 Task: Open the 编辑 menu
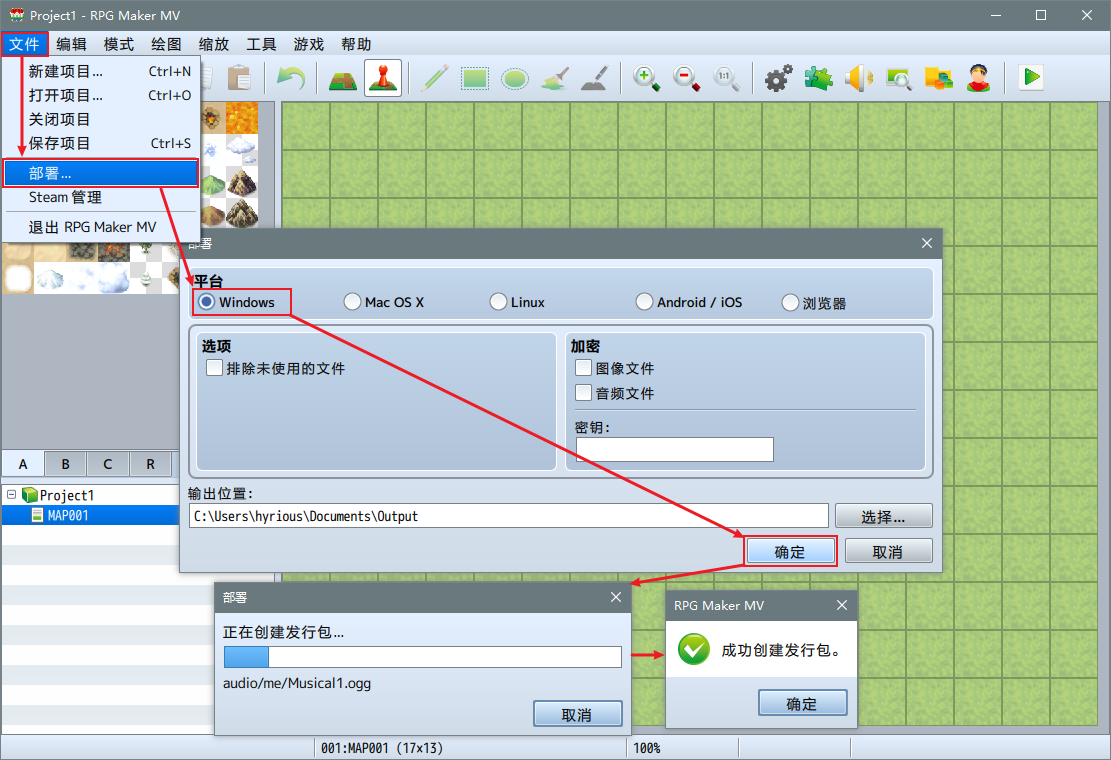coord(72,44)
